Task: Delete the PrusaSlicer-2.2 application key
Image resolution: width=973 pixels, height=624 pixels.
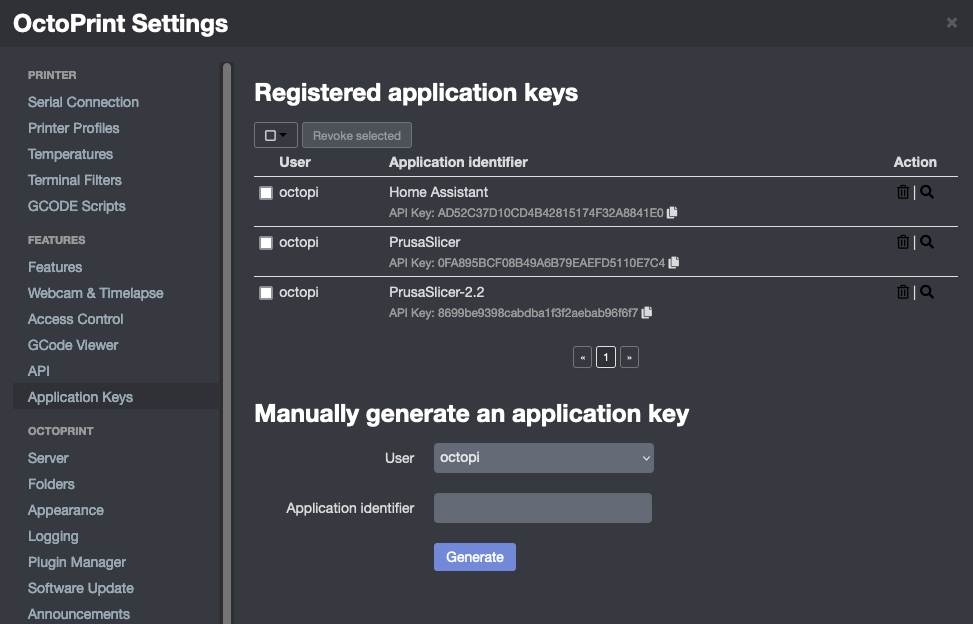Action: pos(903,292)
